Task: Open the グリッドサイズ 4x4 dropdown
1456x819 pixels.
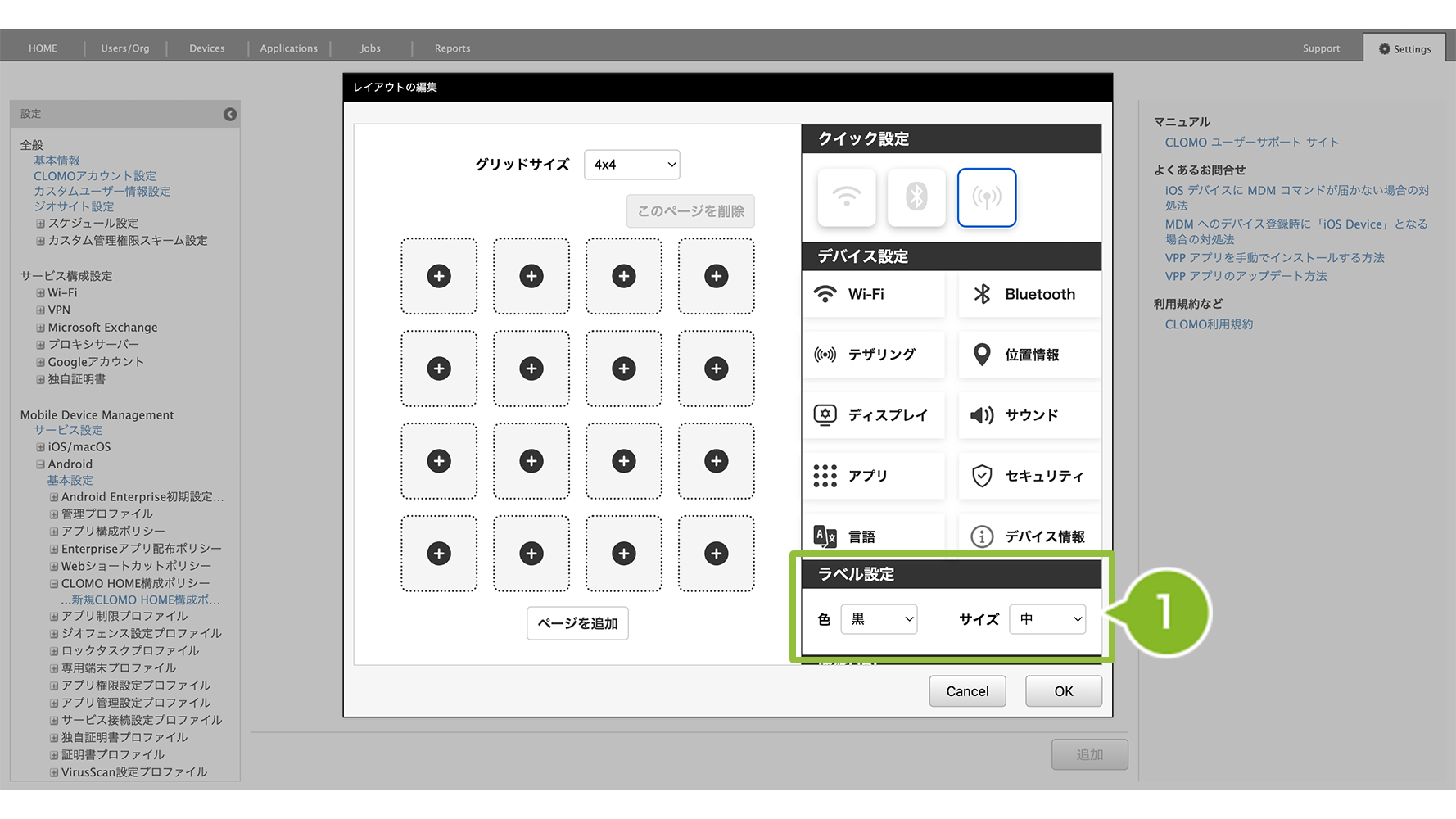Action: (x=631, y=165)
